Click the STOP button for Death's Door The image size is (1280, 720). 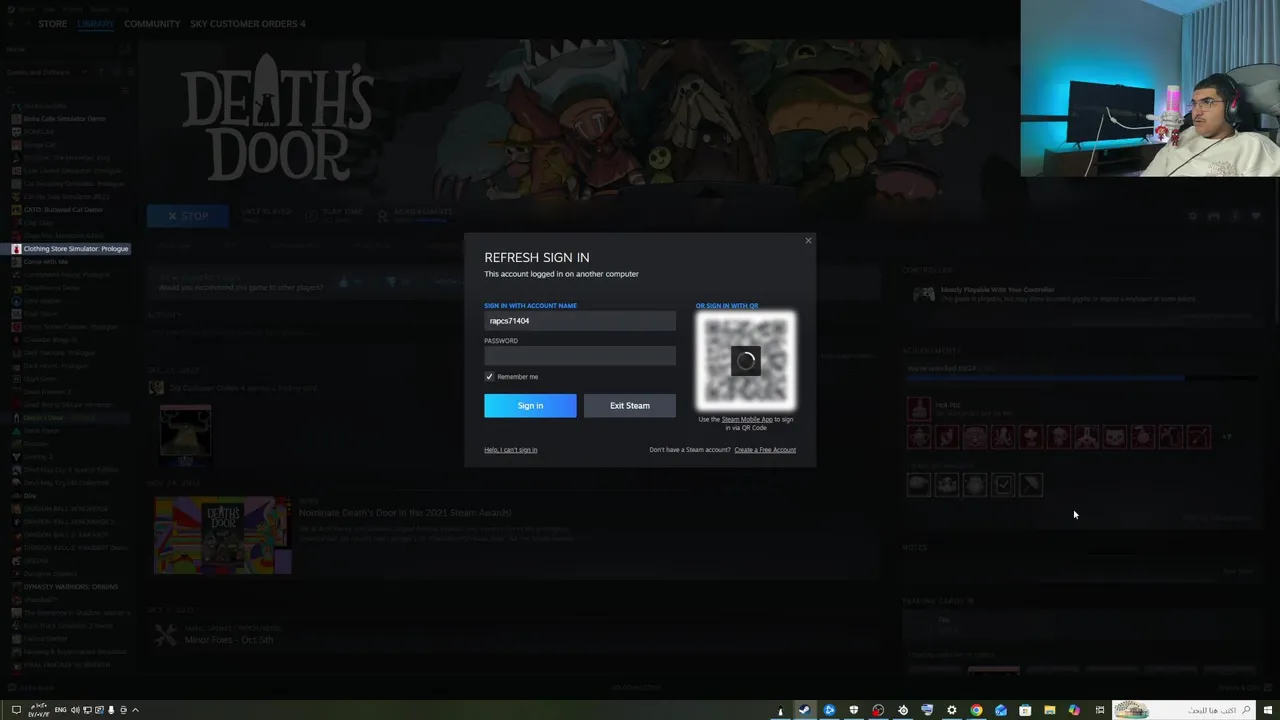click(x=188, y=216)
